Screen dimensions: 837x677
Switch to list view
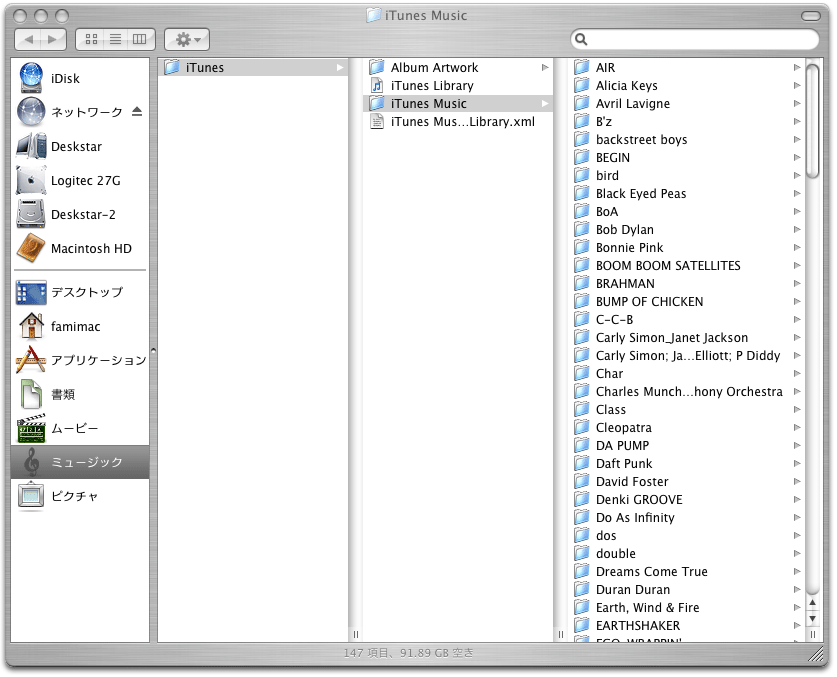pyautogui.click(x=115, y=39)
